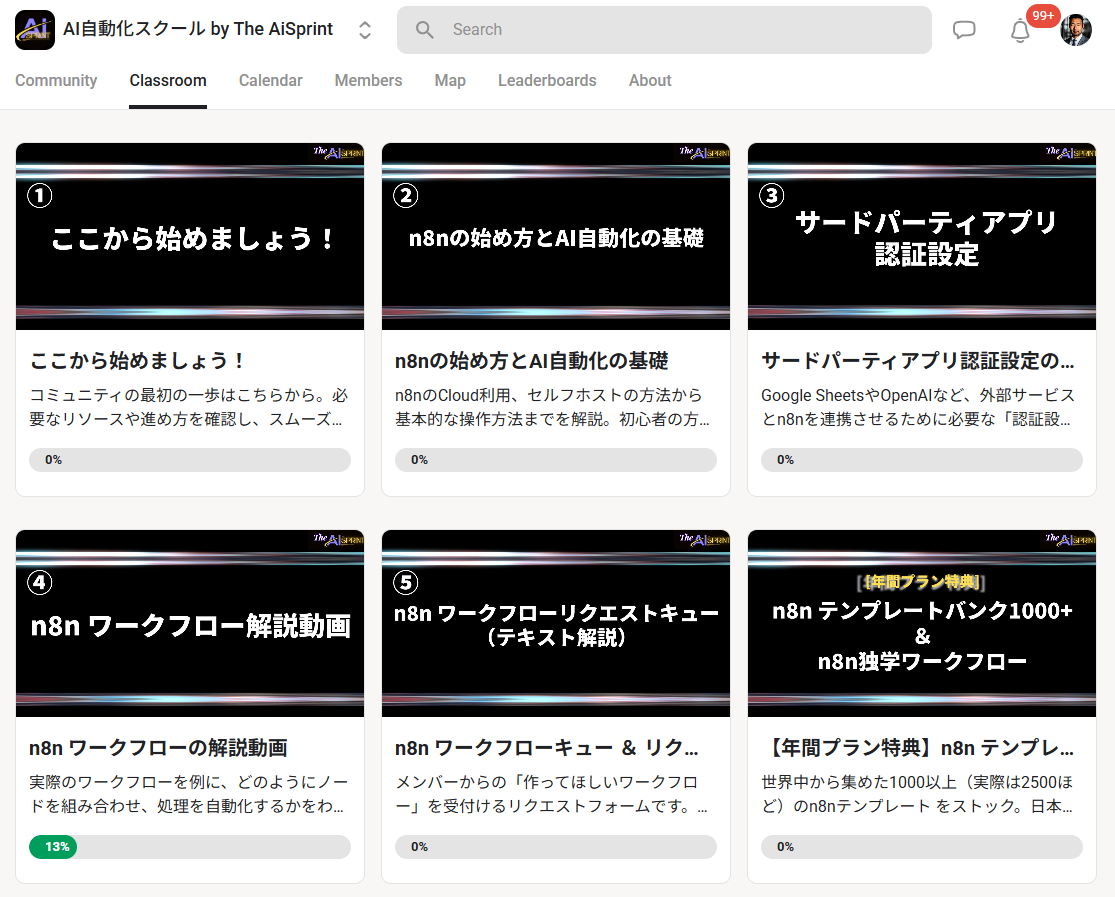Focus the Search input field

(664, 30)
